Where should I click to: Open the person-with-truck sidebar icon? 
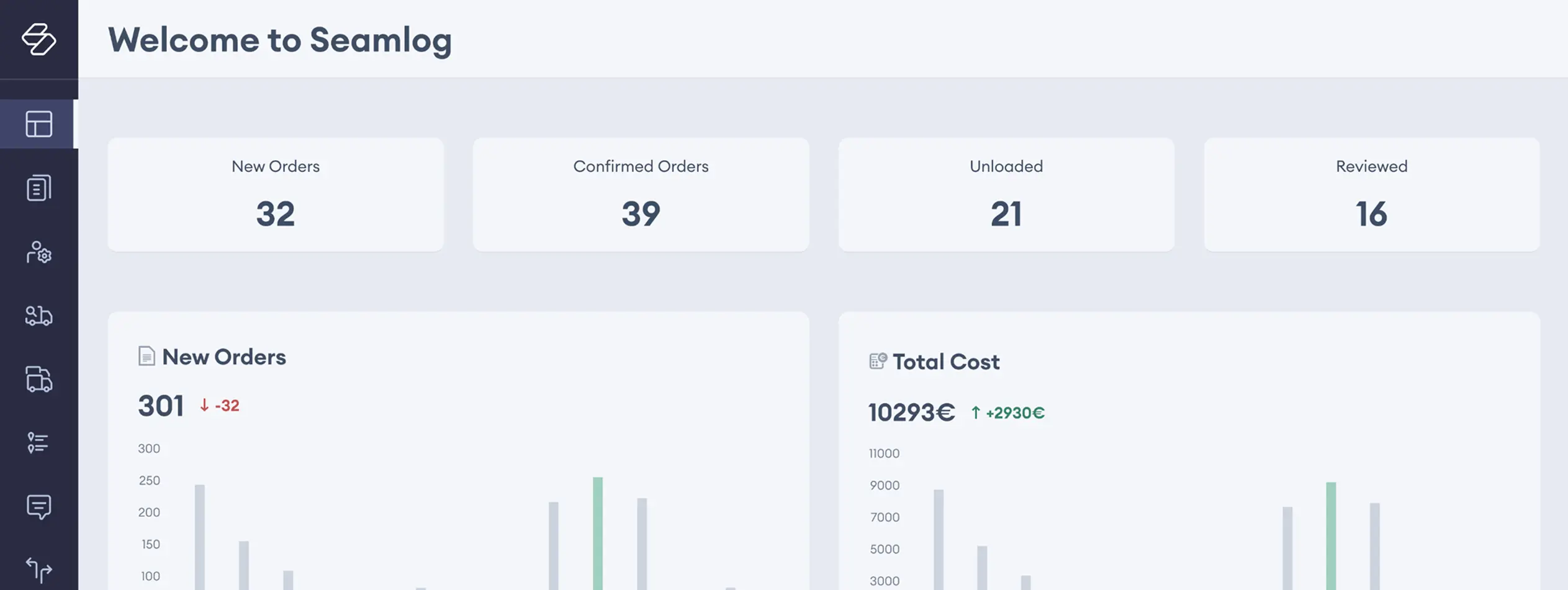[x=38, y=315]
